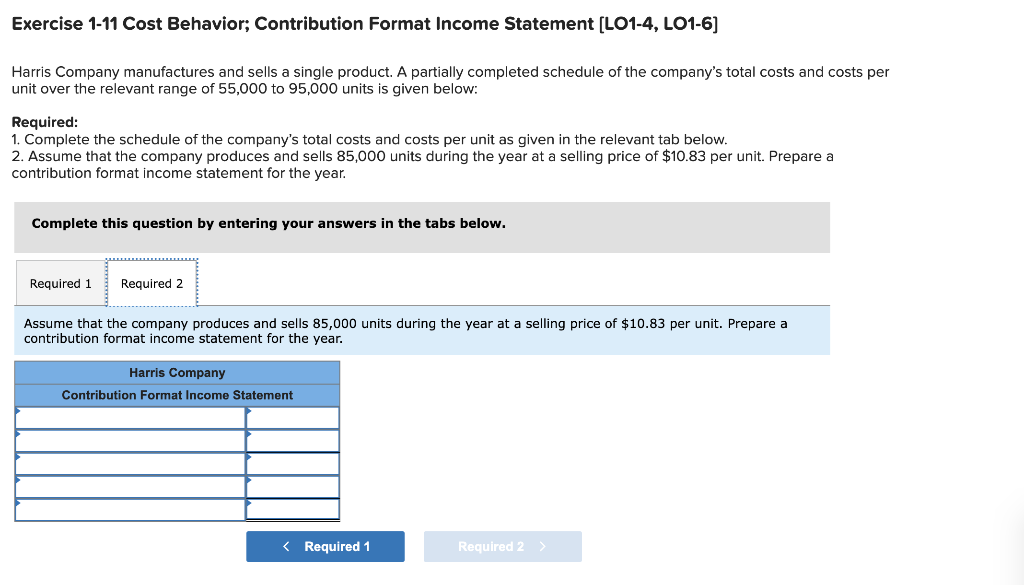Select the bottom amount input cell
The width and height of the screenshot is (1024, 585).
(295, 510)
